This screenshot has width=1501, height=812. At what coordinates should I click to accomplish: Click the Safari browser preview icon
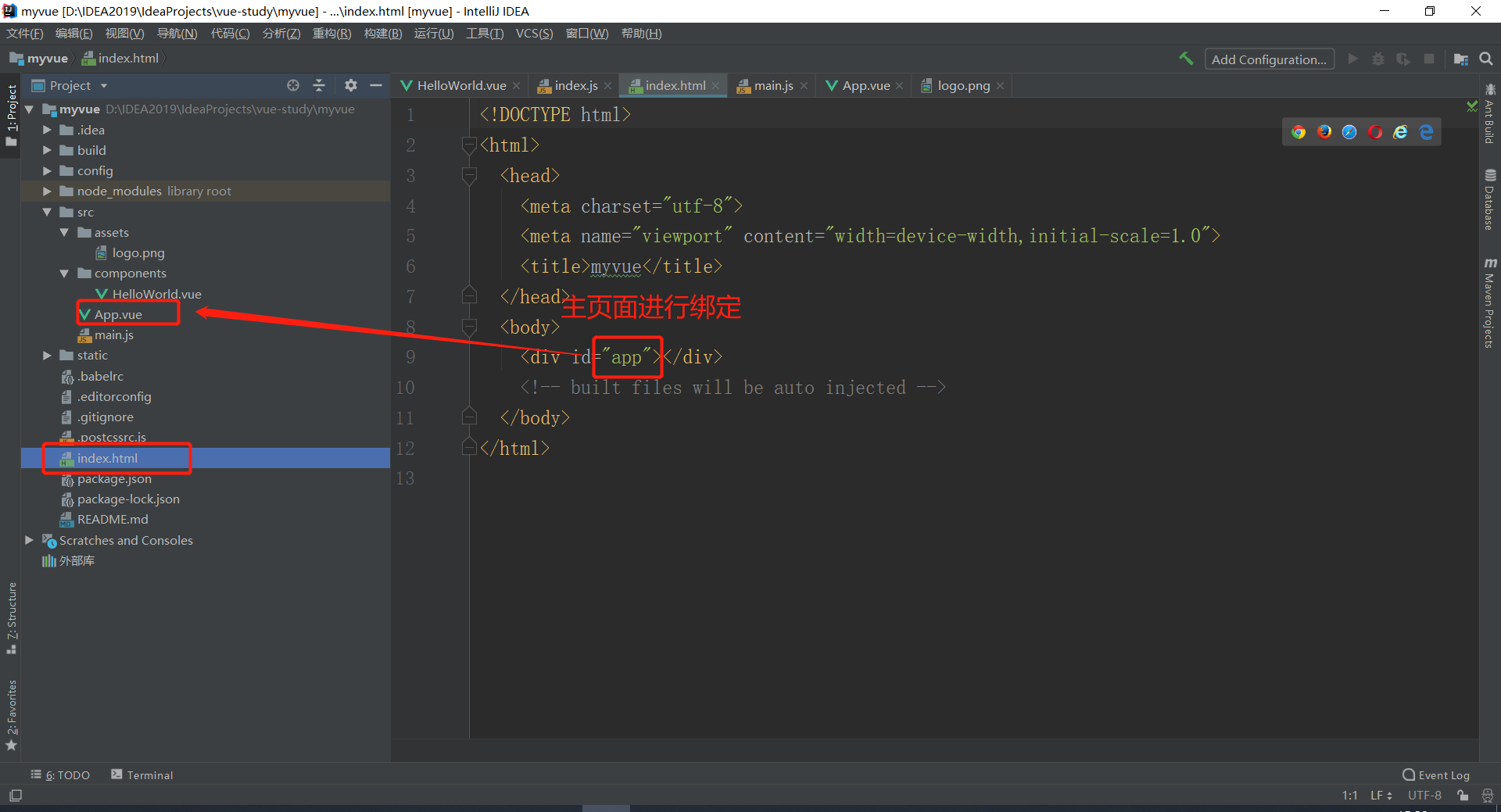pyautogui.click(x=1349, y=132)
